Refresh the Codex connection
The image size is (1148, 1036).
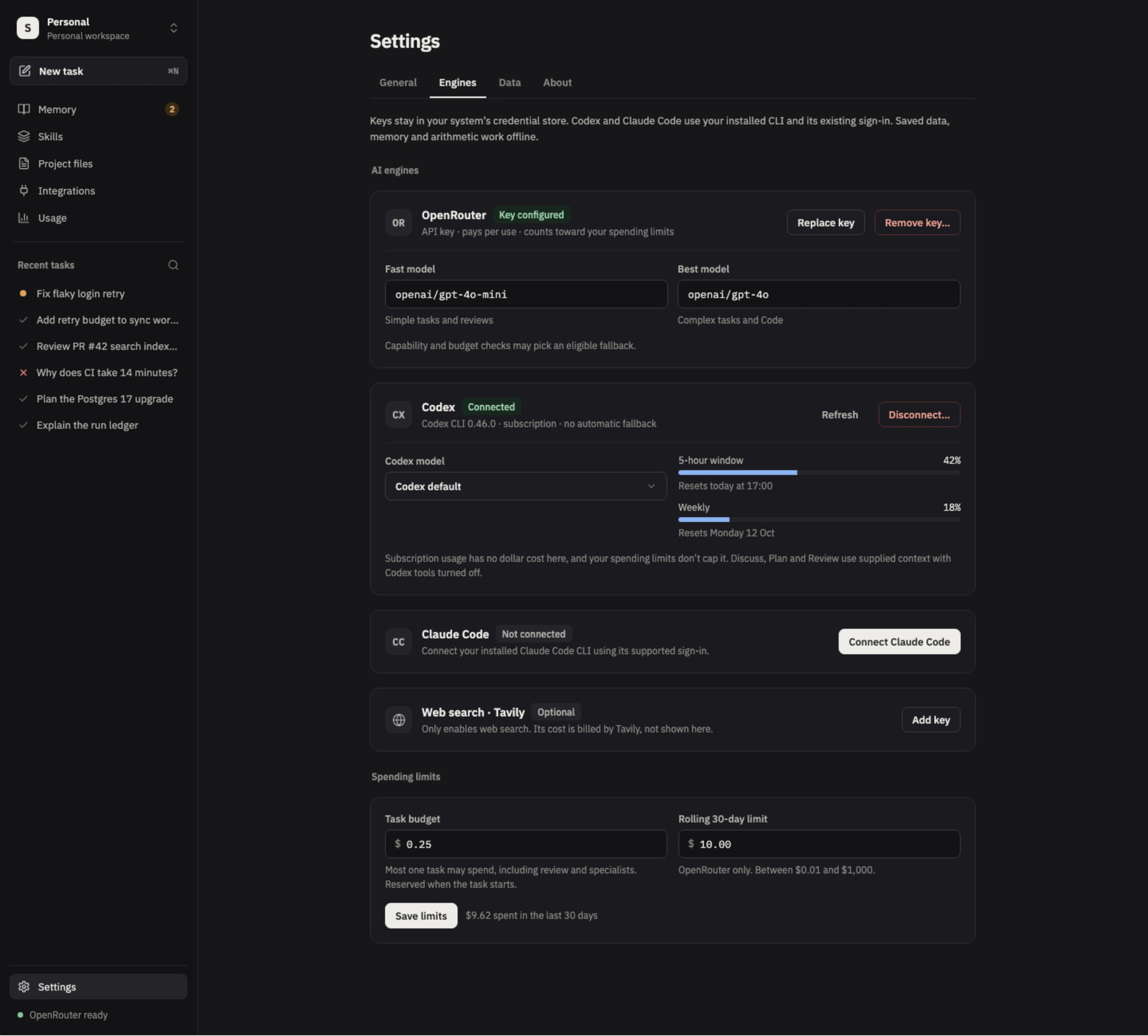pyautogui.click(x=839, y=414)
